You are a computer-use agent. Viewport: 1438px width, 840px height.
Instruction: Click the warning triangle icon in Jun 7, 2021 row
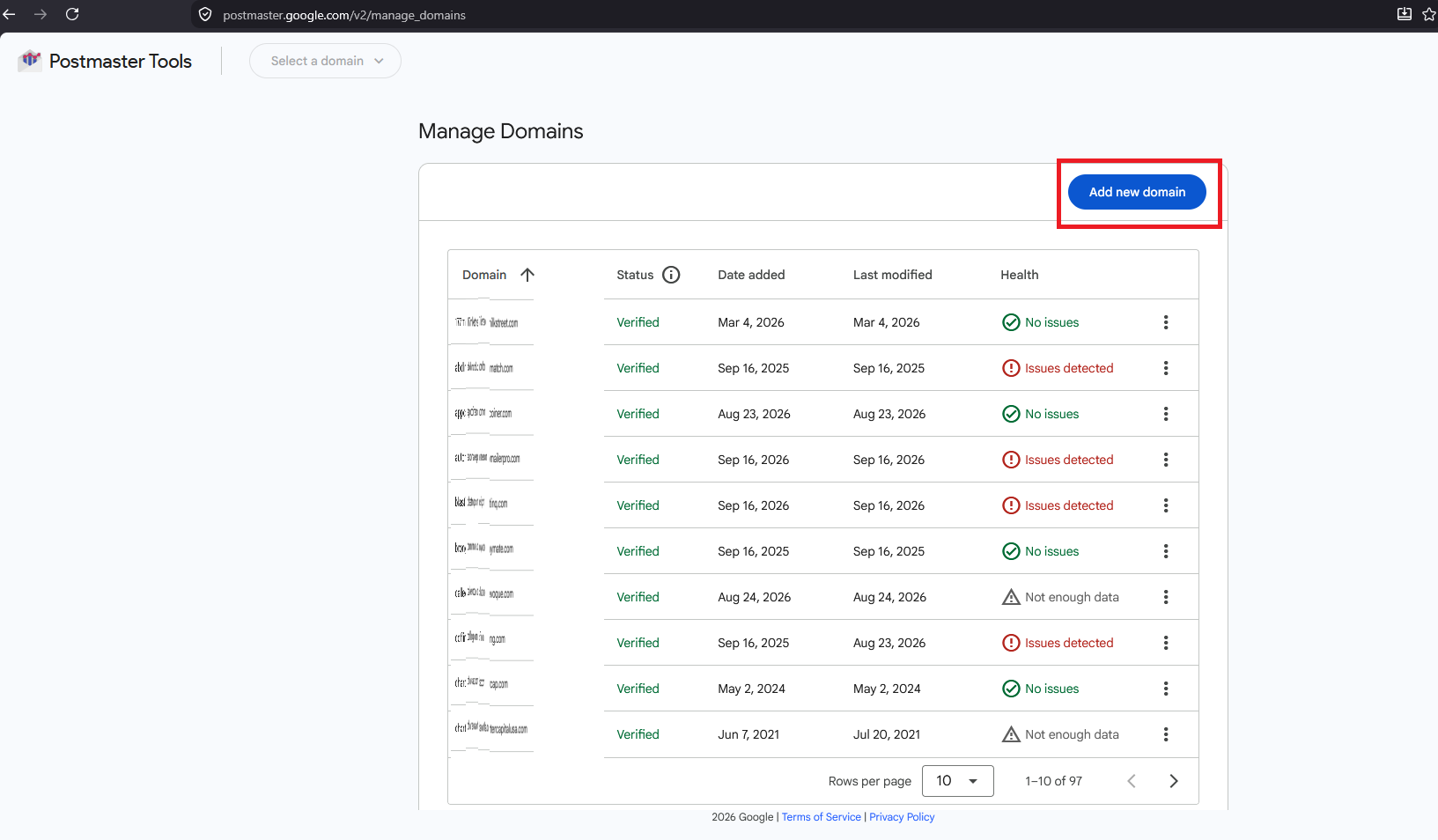[1011, 734]
